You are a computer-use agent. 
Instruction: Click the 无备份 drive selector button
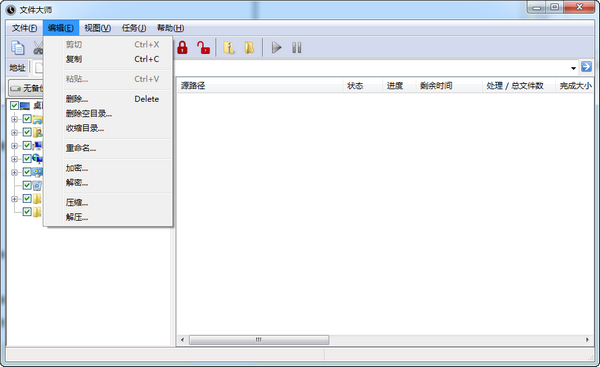pos(26,88)
